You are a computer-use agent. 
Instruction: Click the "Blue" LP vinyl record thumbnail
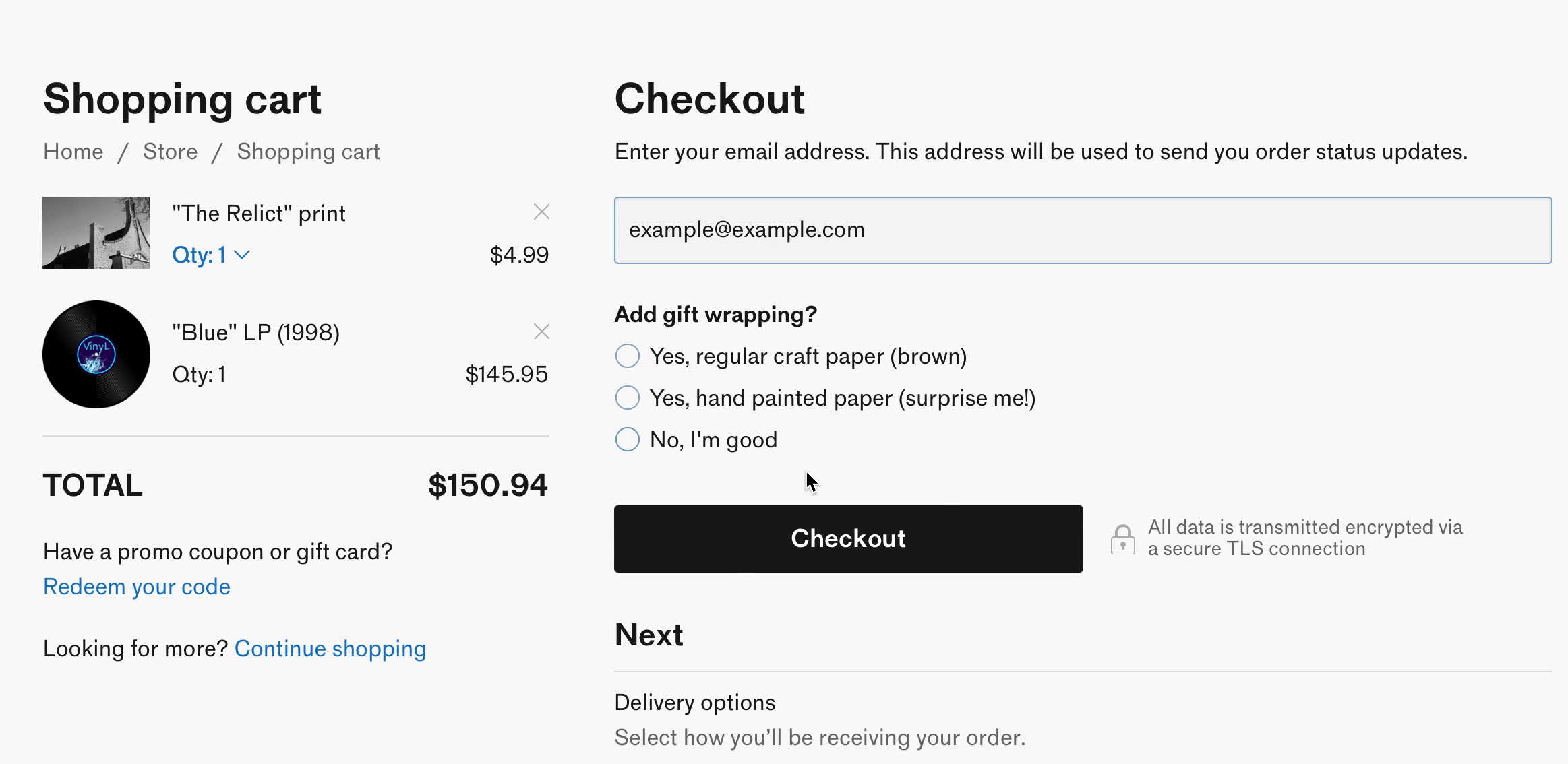pos(96,354)
